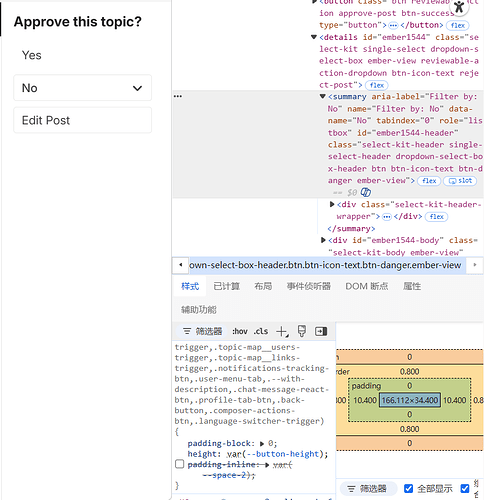Hide the computed styles sidebar pane icon
This screenshot has width=484, height=500.
pos(321,331)
